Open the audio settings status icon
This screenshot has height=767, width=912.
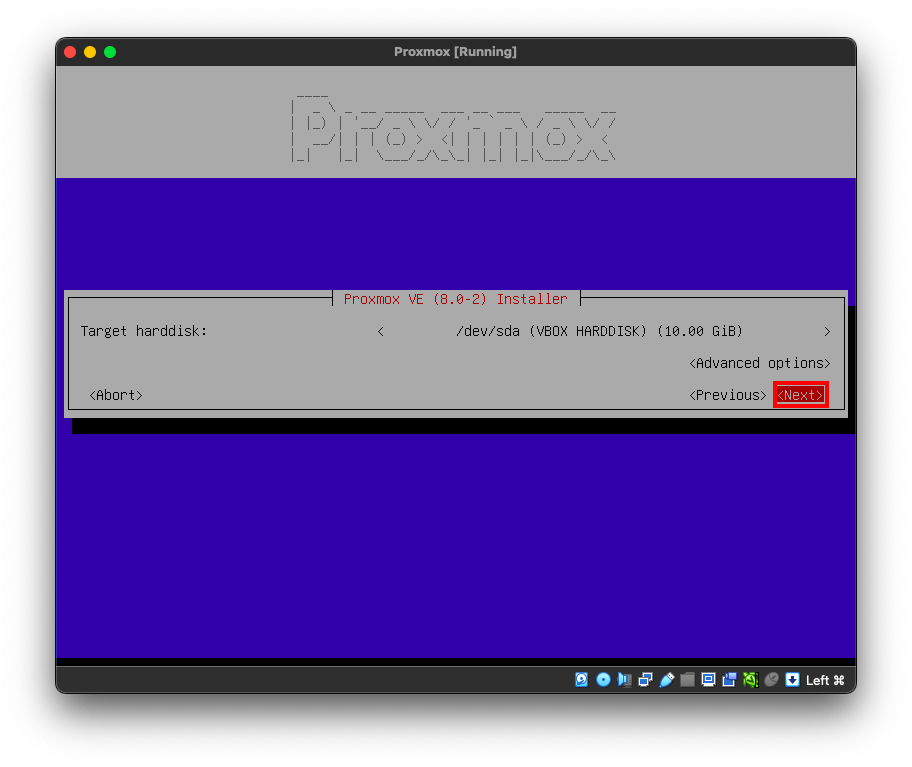[x=624, y=680]
